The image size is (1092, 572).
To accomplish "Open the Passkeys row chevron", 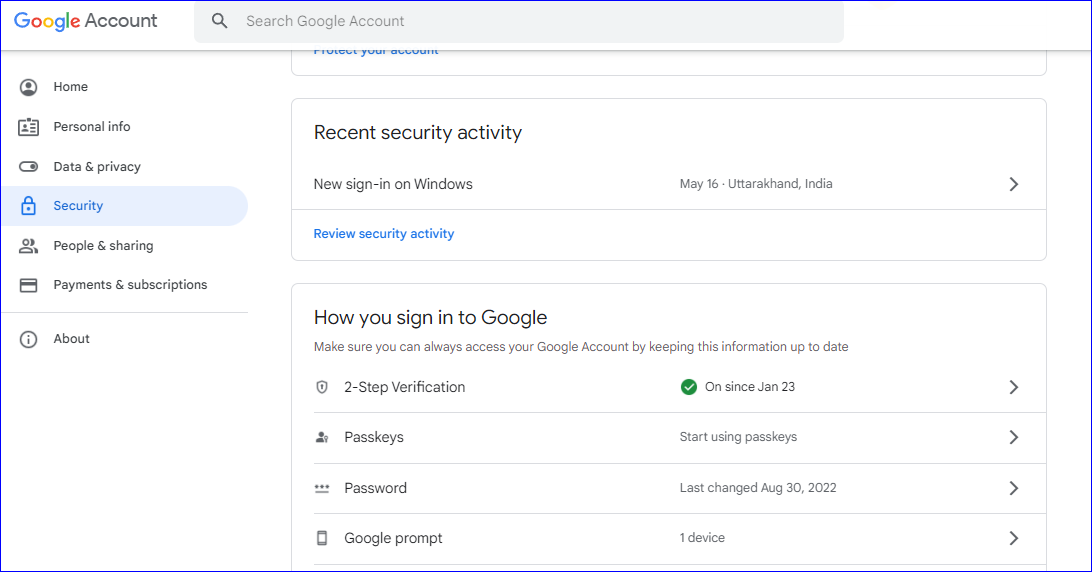I will [x=1014, y=437].
